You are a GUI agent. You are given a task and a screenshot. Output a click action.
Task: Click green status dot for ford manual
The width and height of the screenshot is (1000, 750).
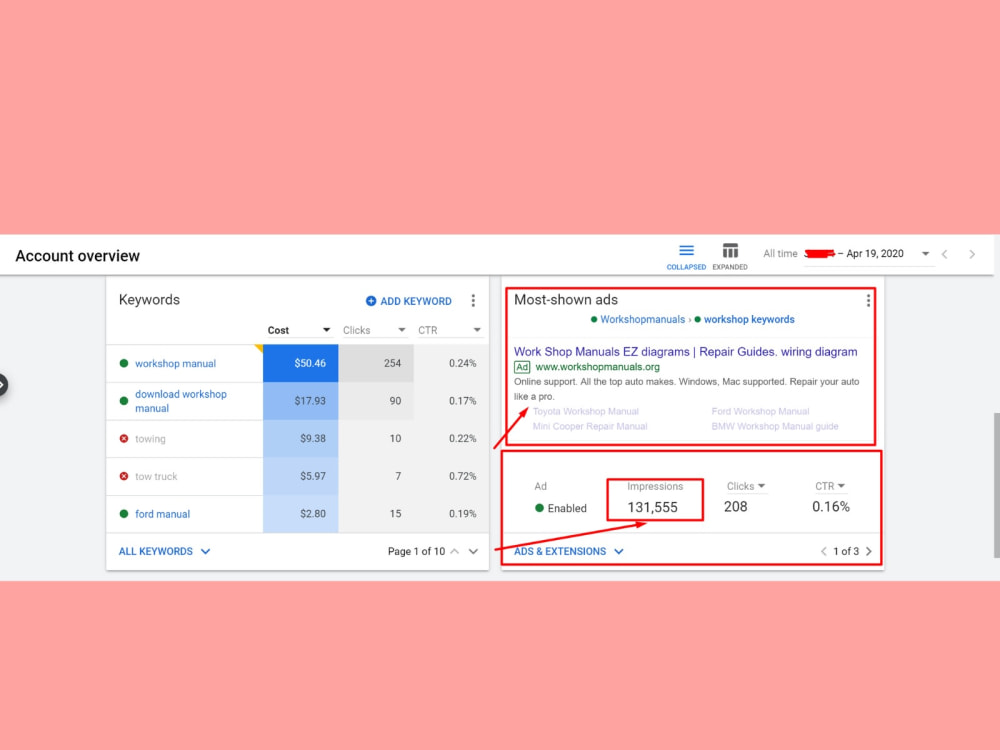pos(124,514)
